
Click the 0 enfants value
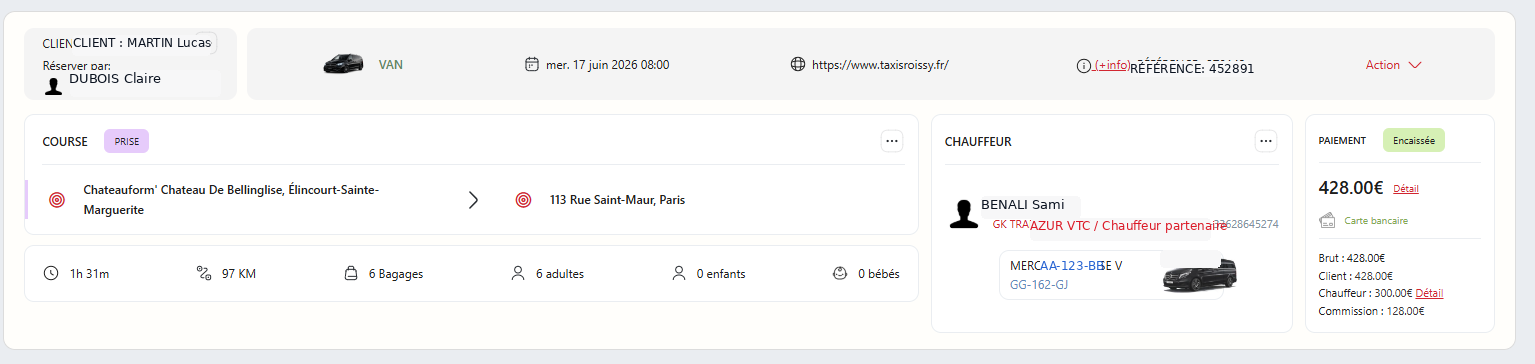[x=721, y=274]
